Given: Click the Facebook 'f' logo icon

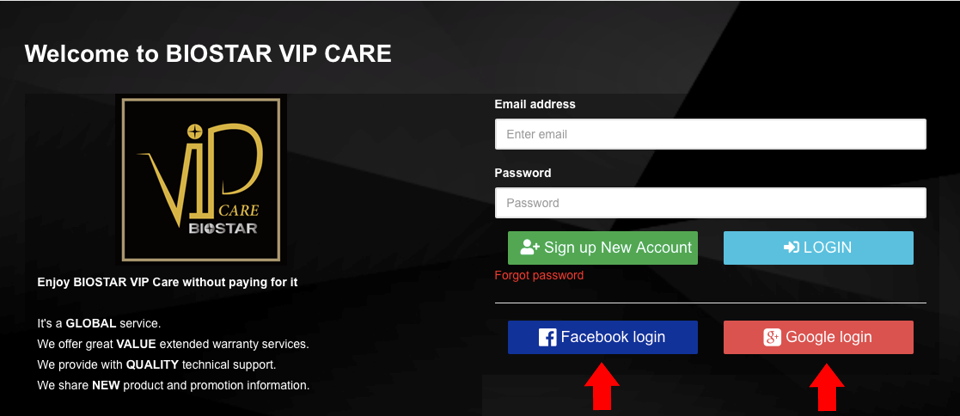Looking at the screenshot, I should [x=547, y=338].
